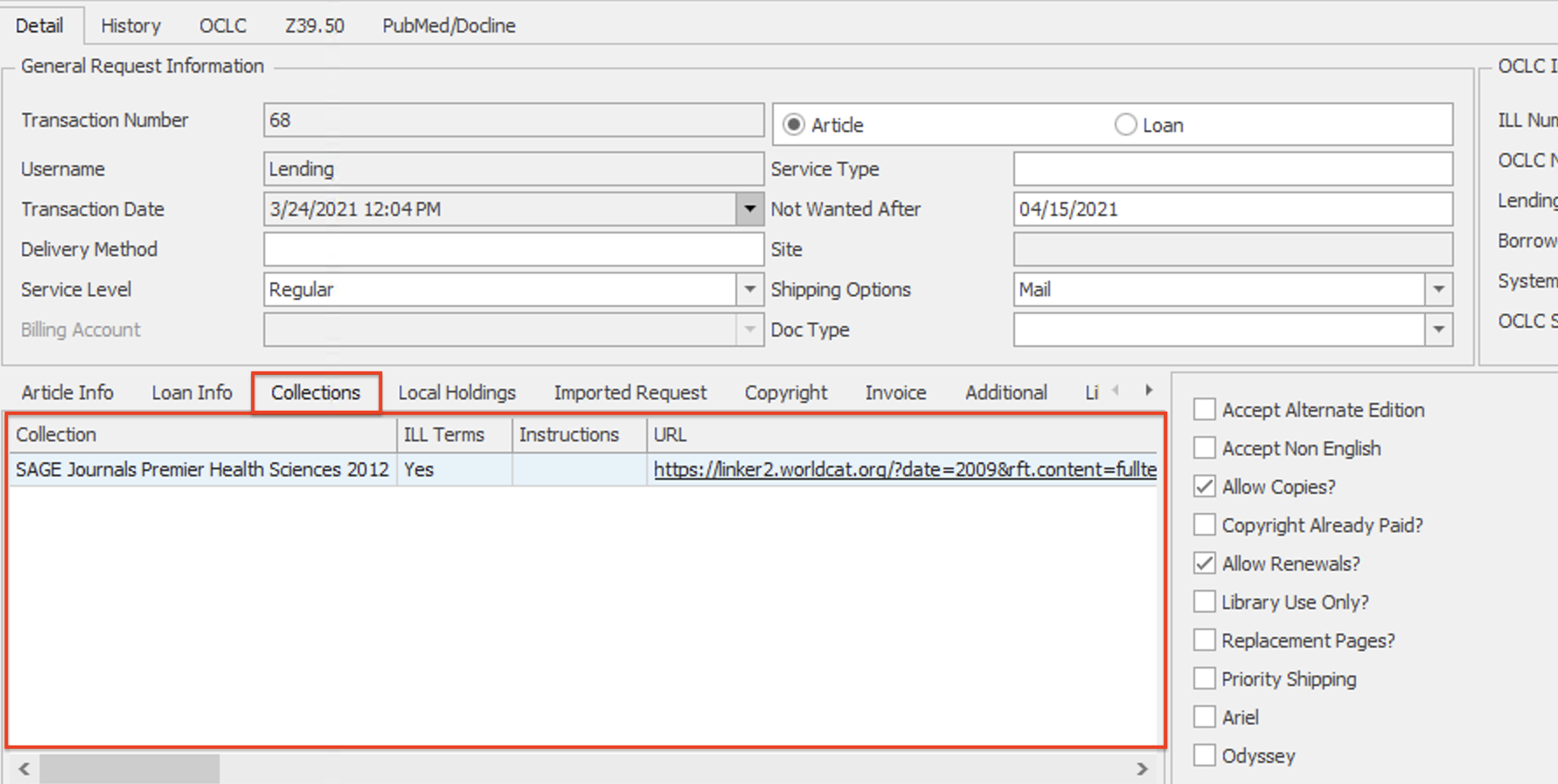
Task: Select the Article radio button
Action: coord(793,125)
